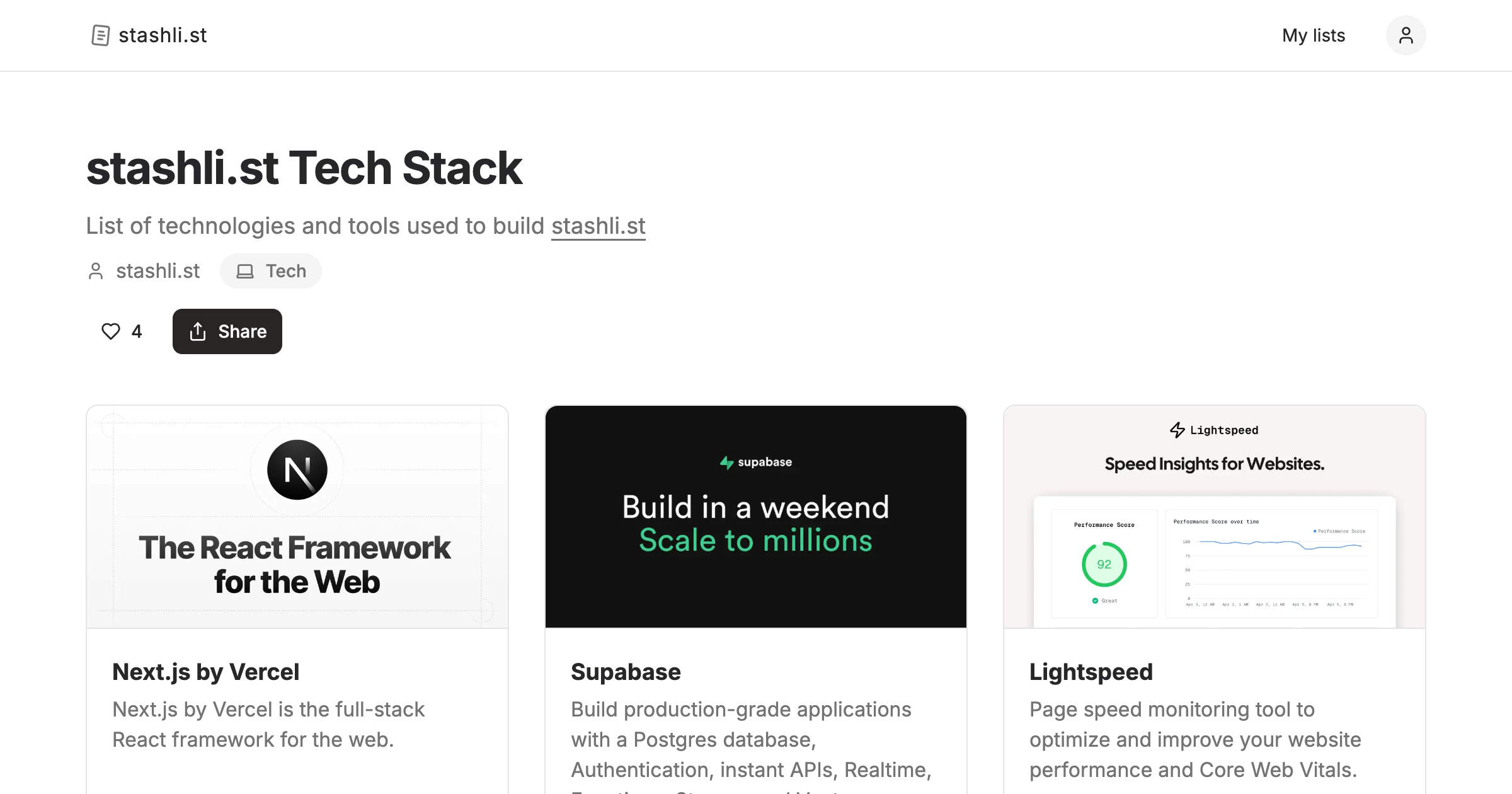Viewport: 1512px width, 794px height.
Task: Click the laptop icon in the Tech tag
Action: pyautogui.click(x=245, y=272)
